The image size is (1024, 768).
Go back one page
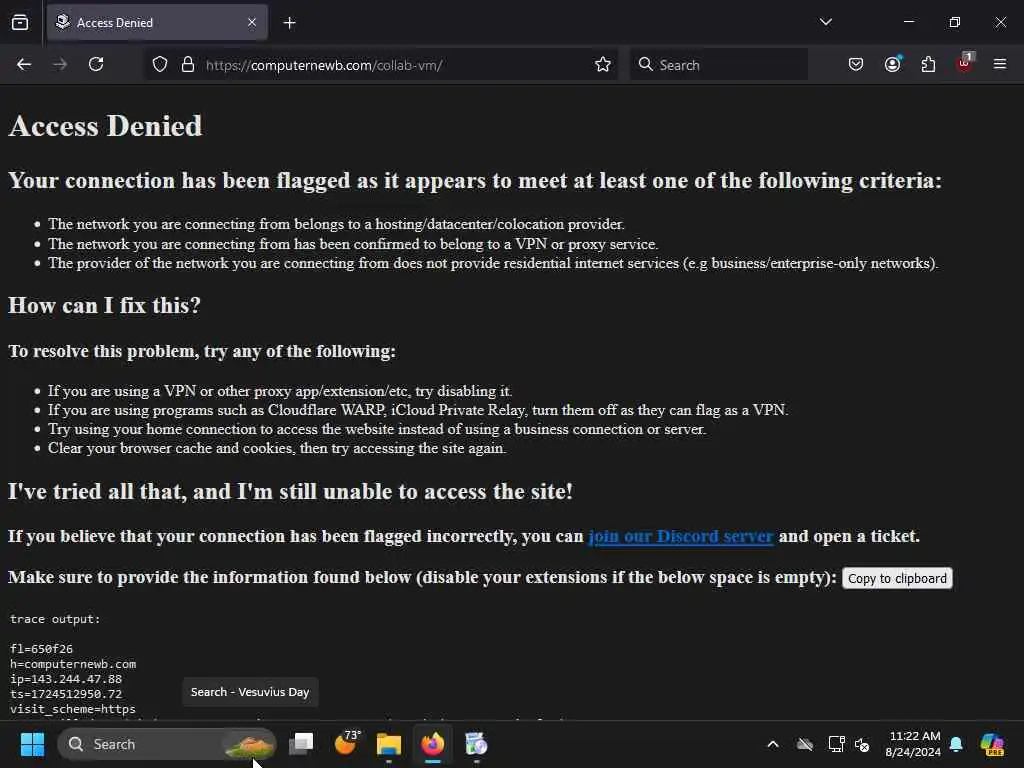point(24,64)
